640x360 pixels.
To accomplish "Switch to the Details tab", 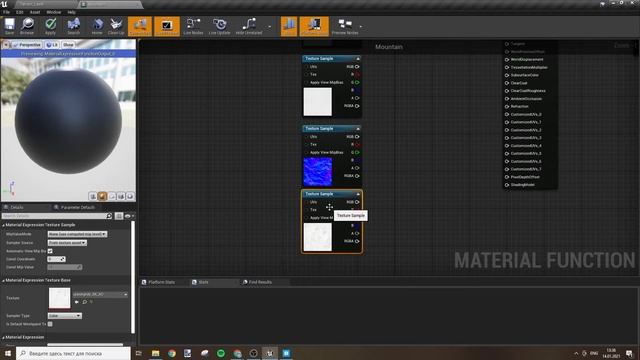I will coord(17,207).
